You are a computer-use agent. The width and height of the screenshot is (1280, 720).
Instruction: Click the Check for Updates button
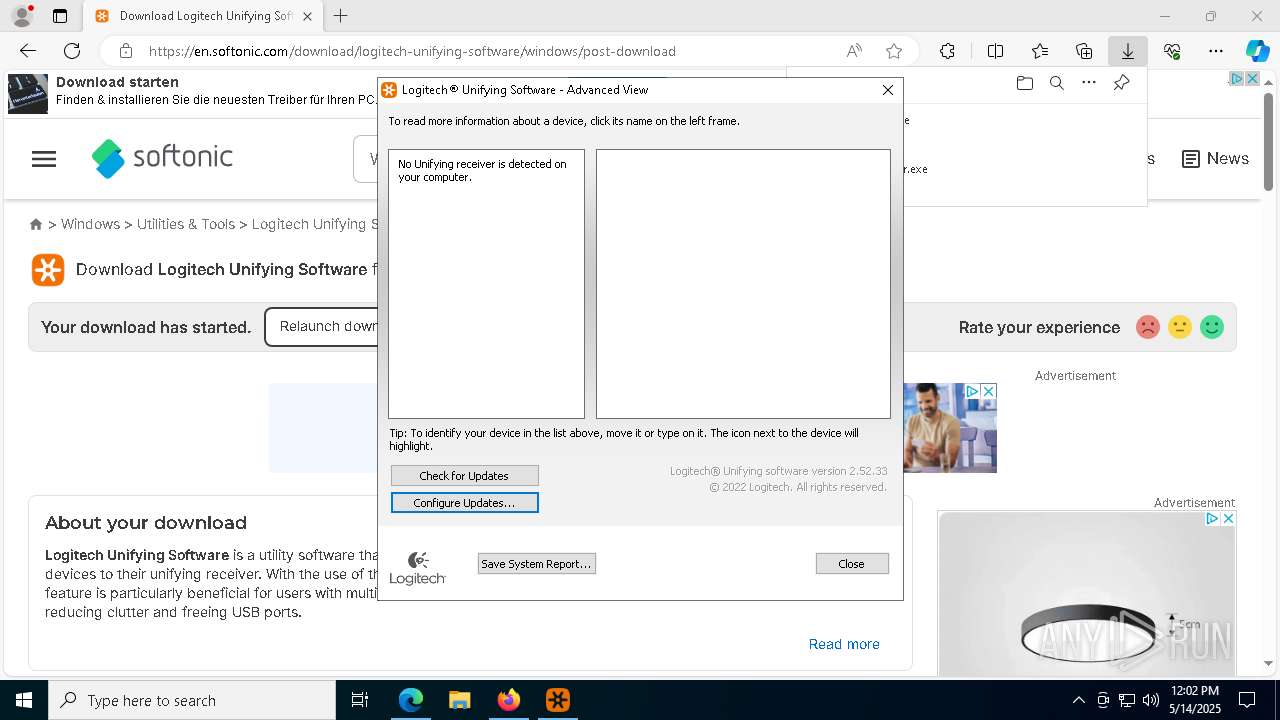click(x=464, y=476)
